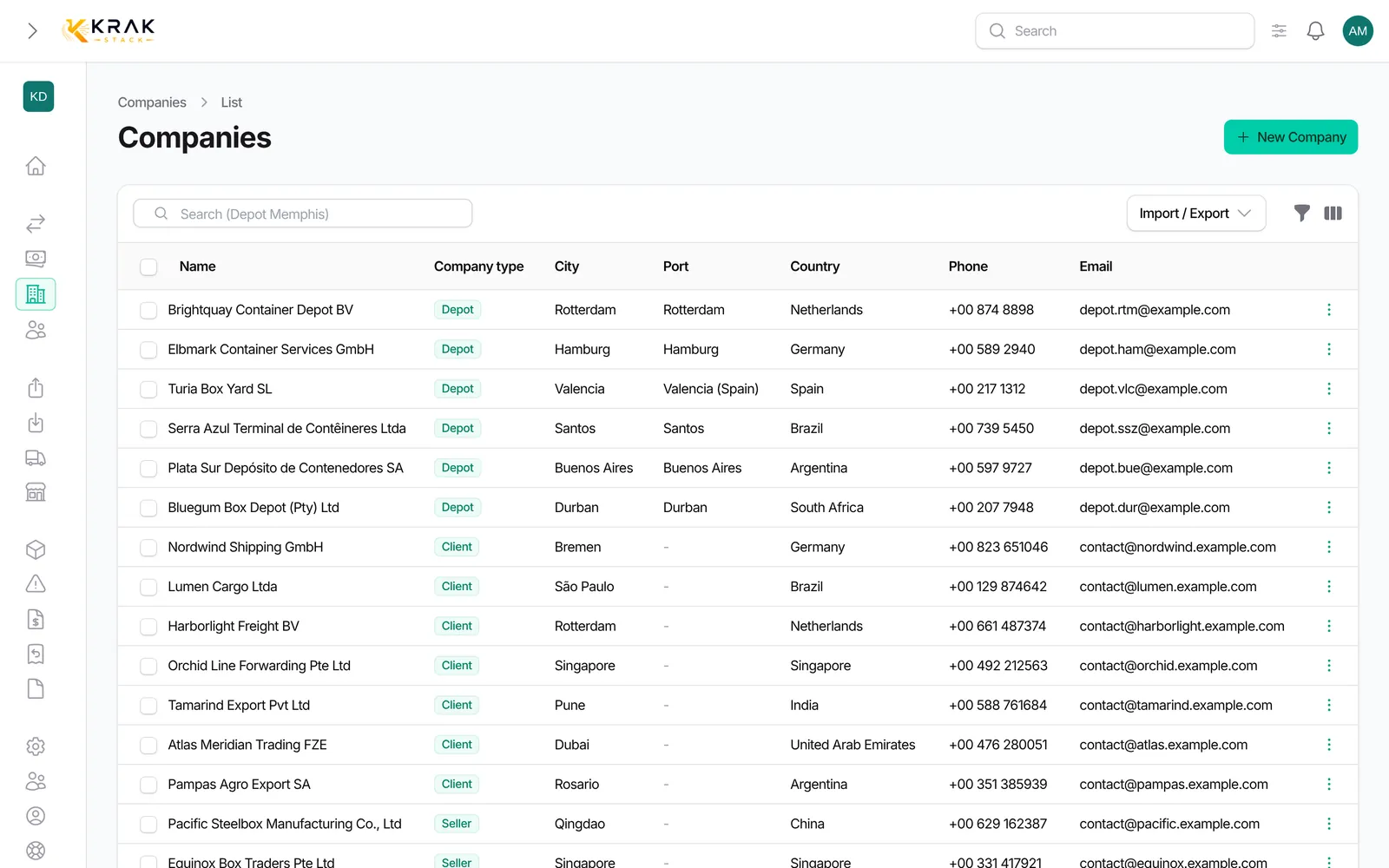
Task: Open the companies building sidebar icon
Action: (36, 294)
